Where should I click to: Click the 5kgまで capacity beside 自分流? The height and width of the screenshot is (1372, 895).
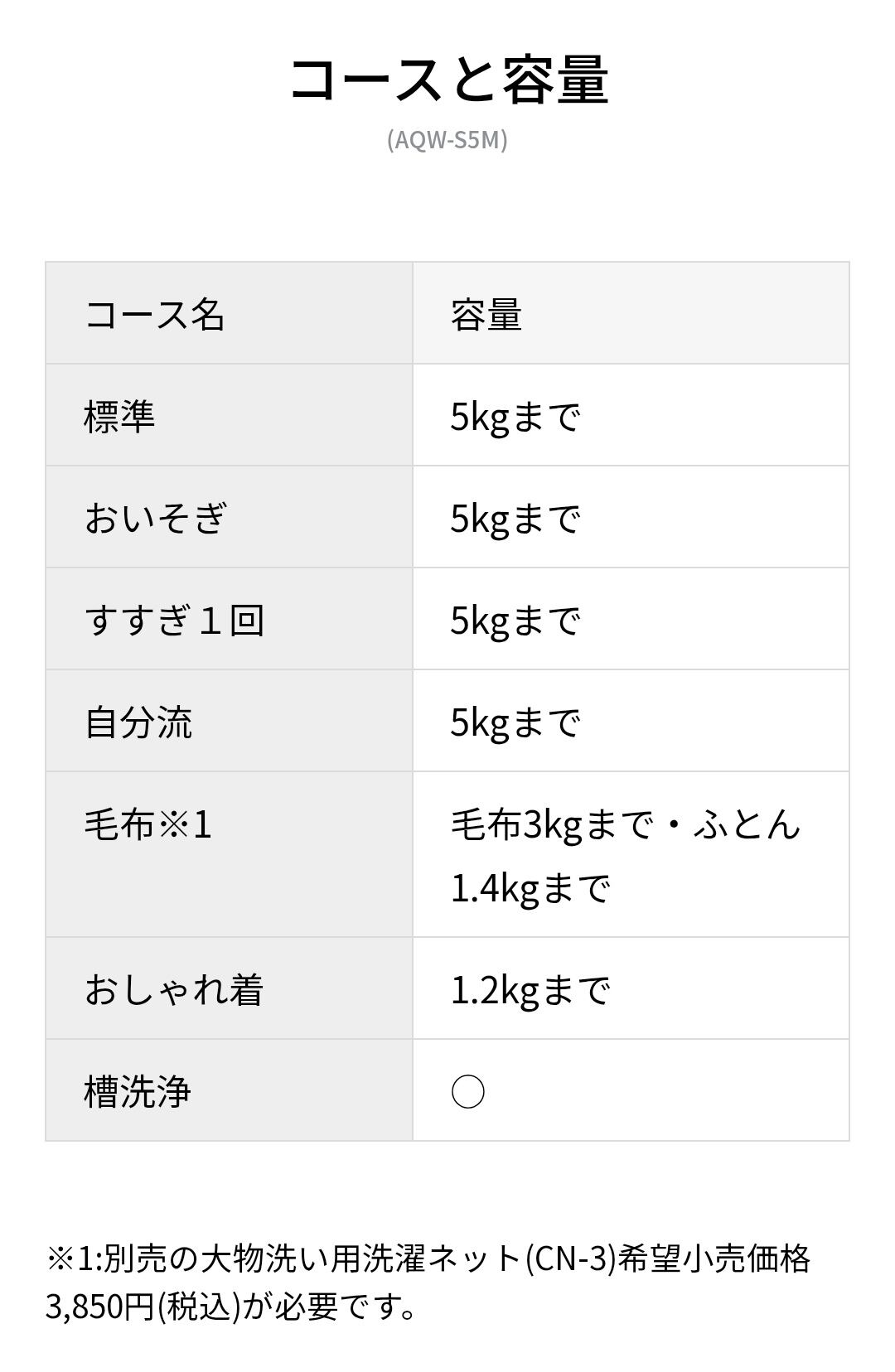[x=515, y=722]
